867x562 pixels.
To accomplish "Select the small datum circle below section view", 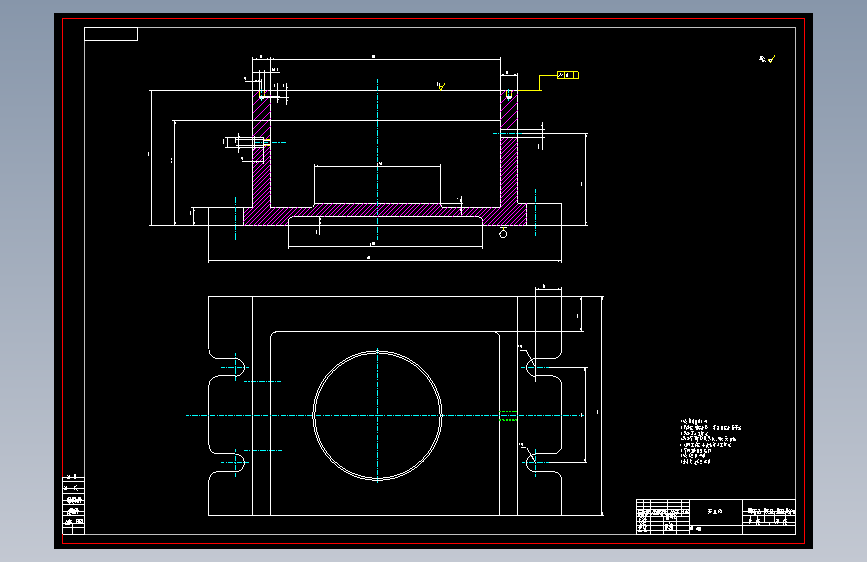I will [503, 233].
